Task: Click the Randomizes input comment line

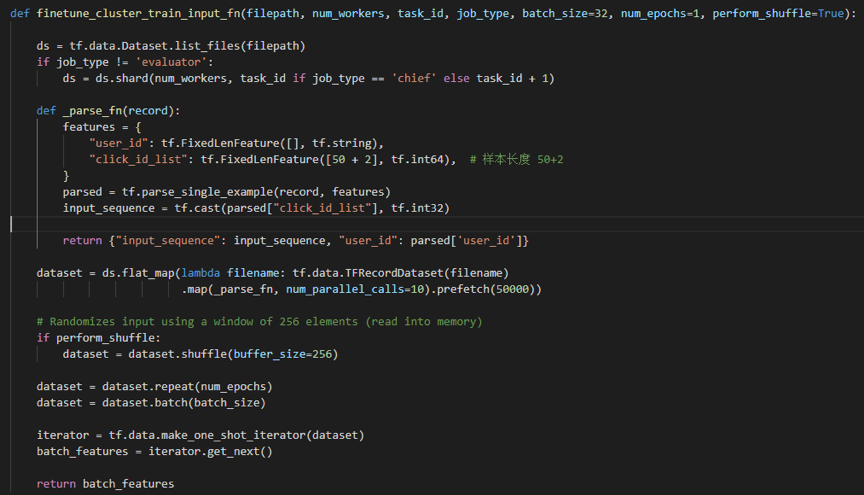Action: 260,321
